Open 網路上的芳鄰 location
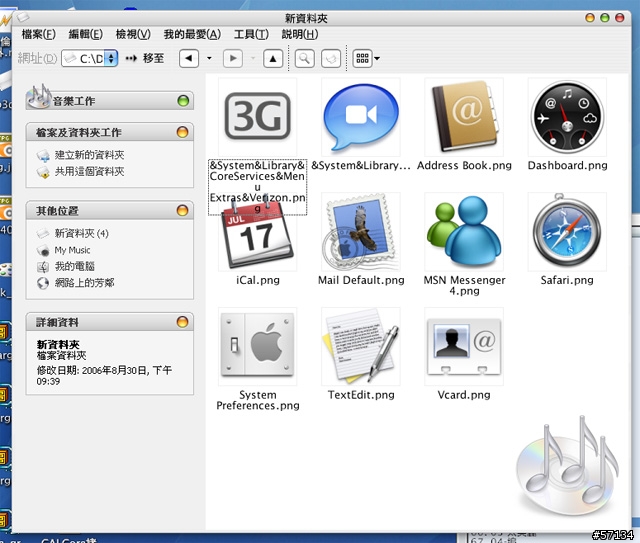640x543 pixels. (x=84, y=283)
